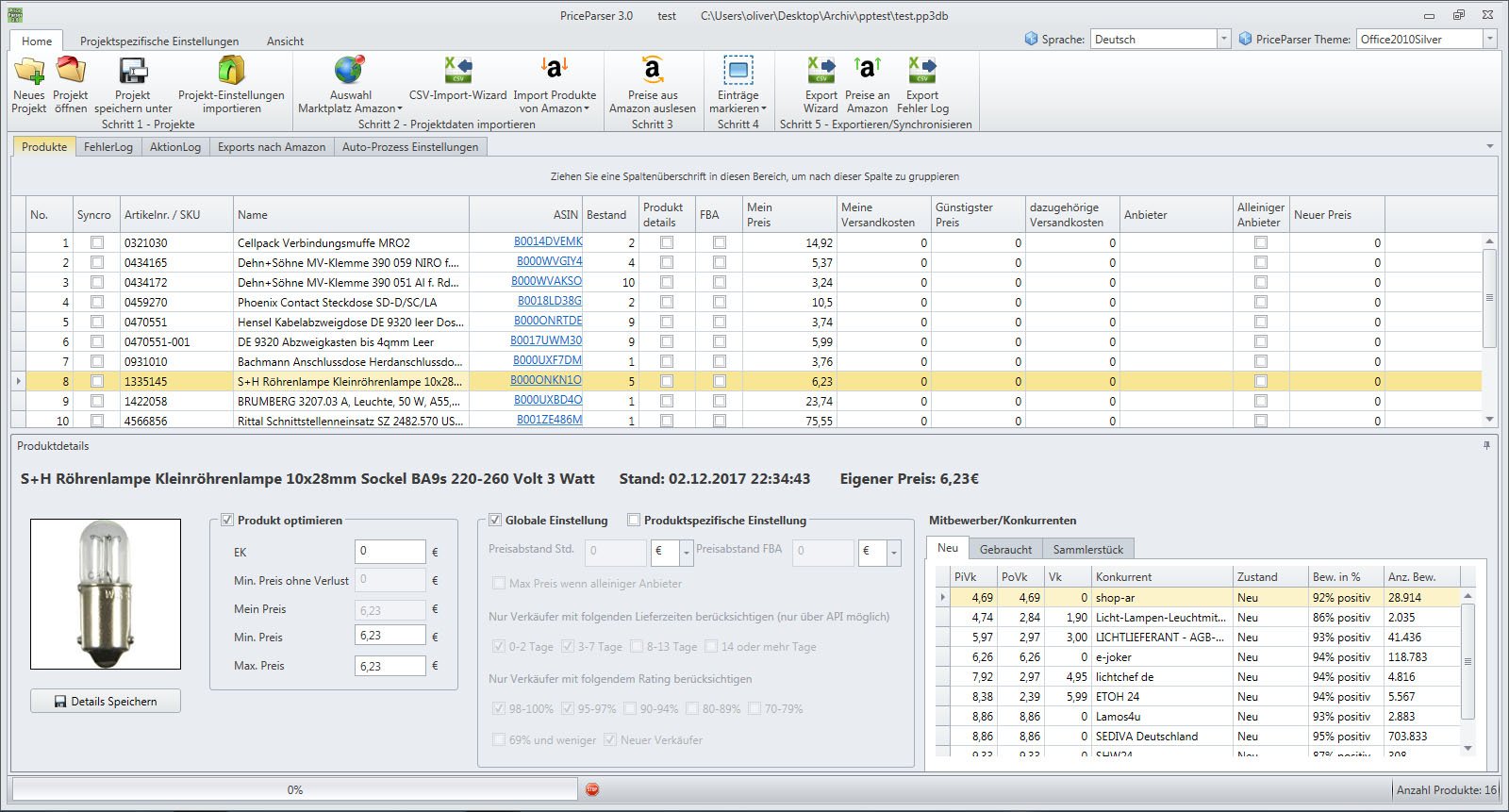Switch to the Projektspezifische Einstellungen ribbon tab
Image resolution: width=1509 pixels, height=812 pixels.
point(159,41)
